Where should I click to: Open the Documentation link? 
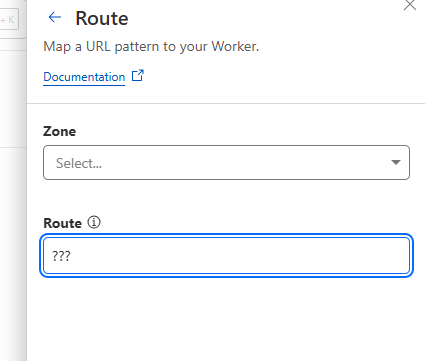point(84,77)
